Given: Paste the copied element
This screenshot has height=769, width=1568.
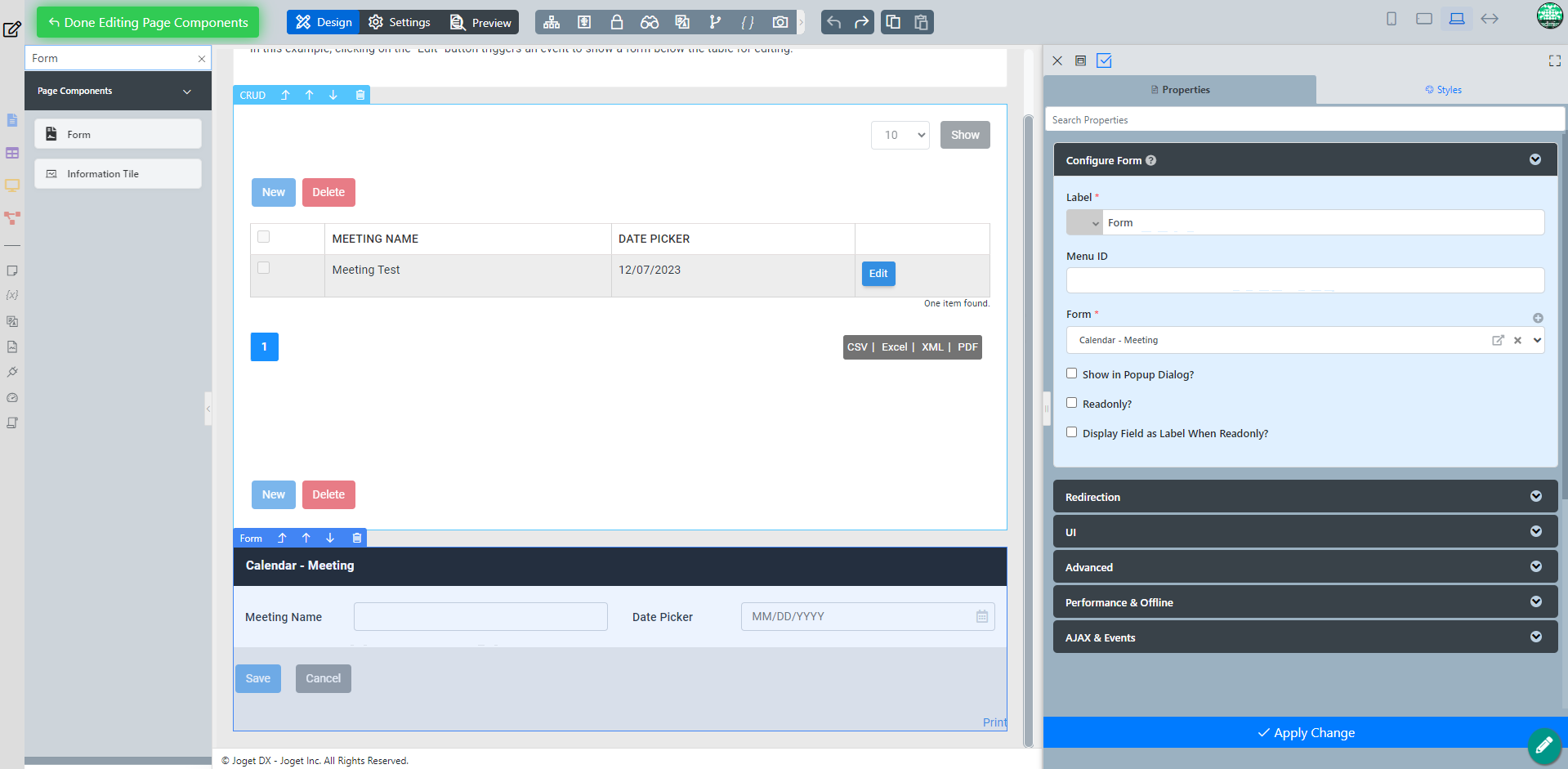Looking at the screenshot, I should [921, 22].
